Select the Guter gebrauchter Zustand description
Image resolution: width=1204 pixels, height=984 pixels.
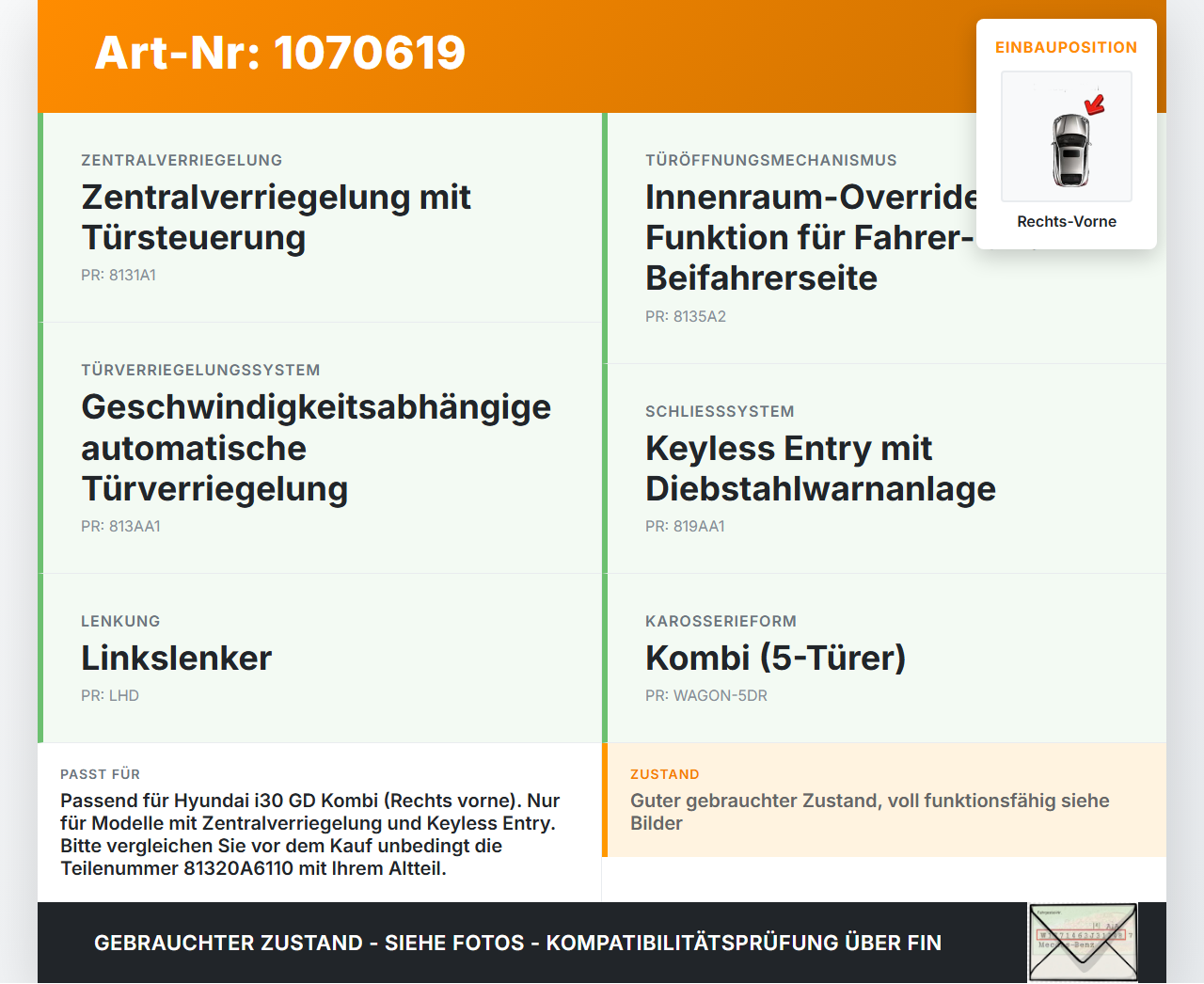coord(870,812)
